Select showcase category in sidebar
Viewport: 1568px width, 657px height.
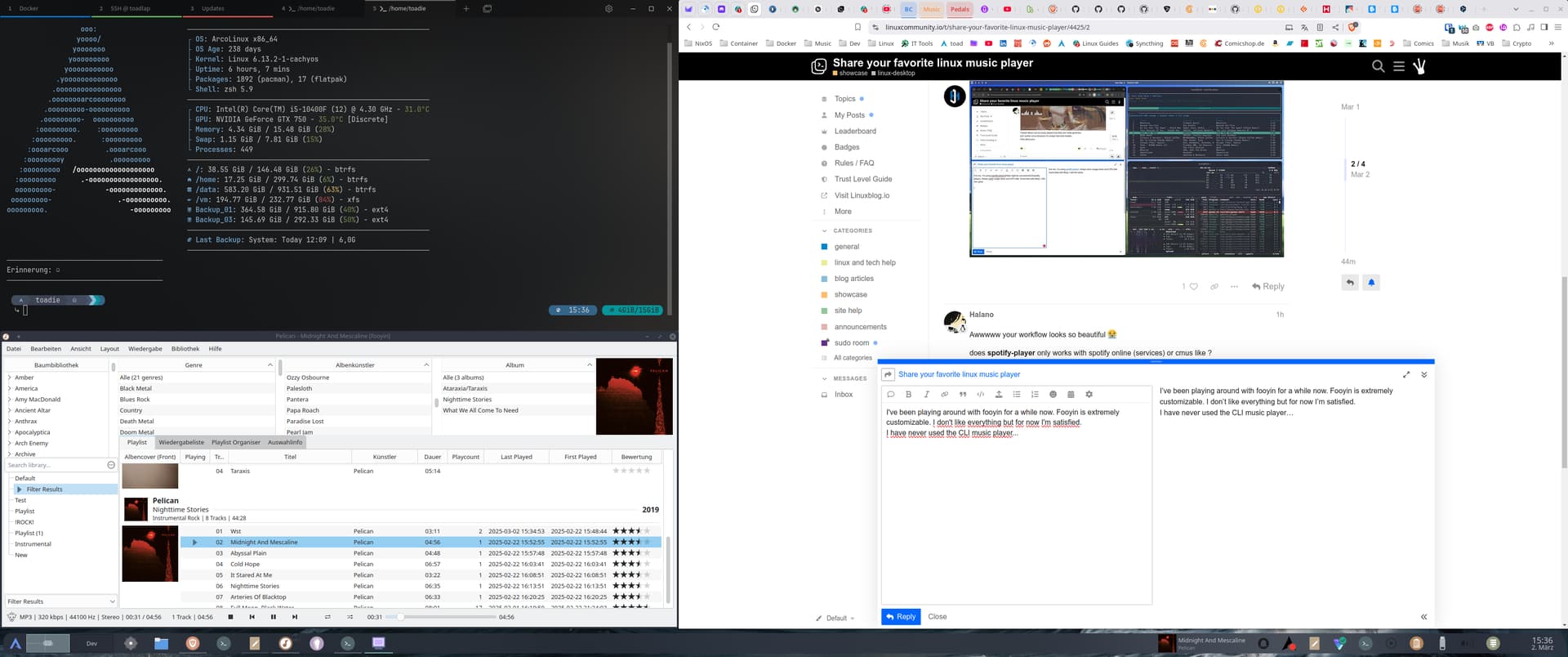coord(851,294)
